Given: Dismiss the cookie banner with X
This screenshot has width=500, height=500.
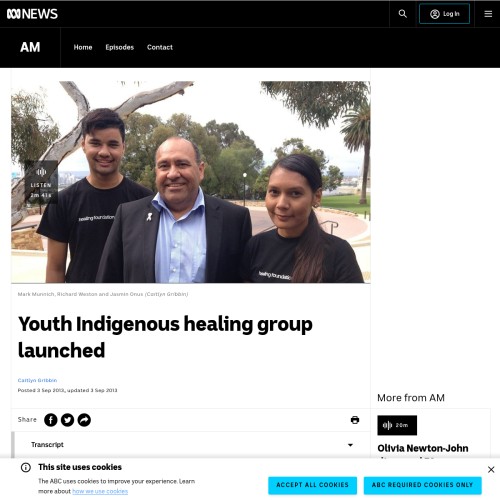Looking at the screenshot, I should [x=491, y=469].
